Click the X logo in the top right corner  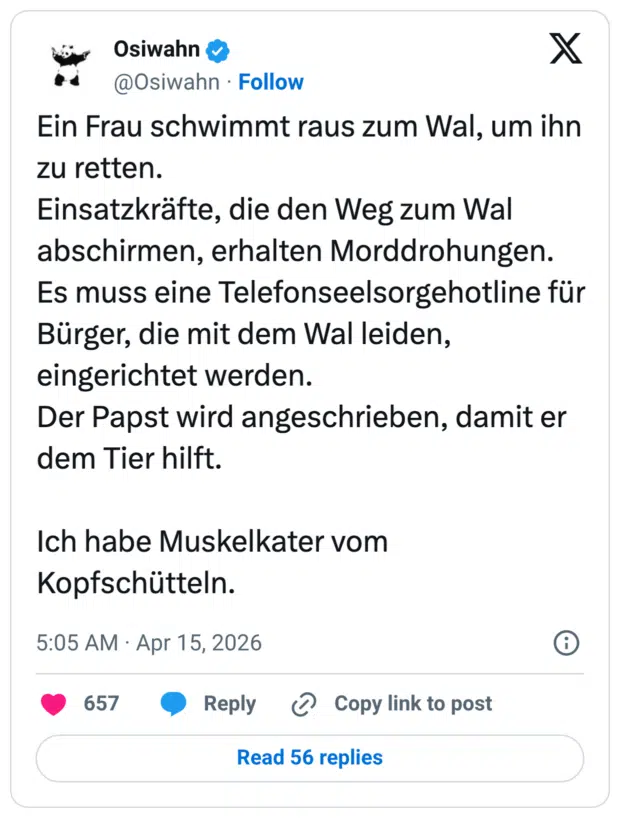(x=566, y=48)
